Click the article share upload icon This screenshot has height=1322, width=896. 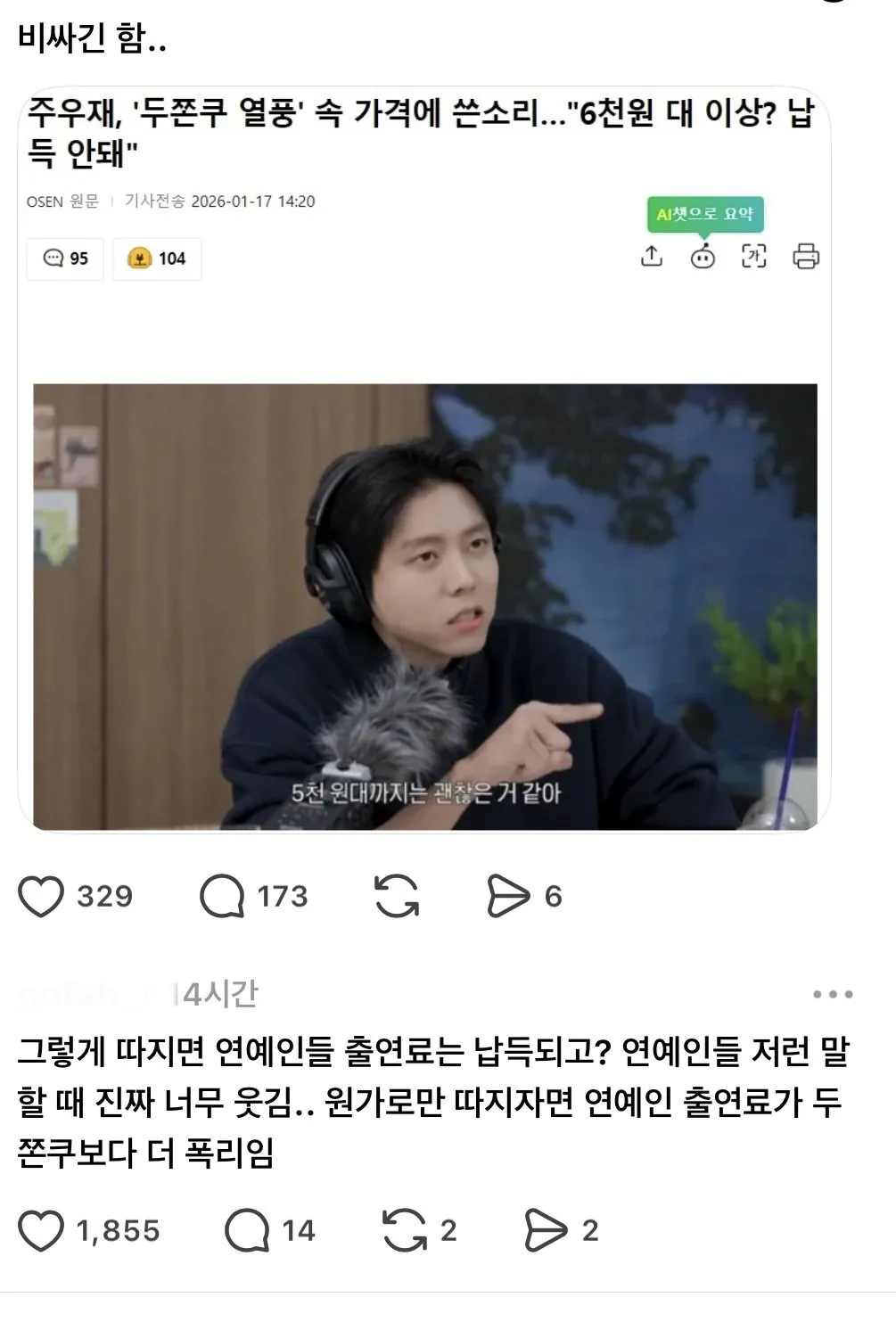point(652,257)
